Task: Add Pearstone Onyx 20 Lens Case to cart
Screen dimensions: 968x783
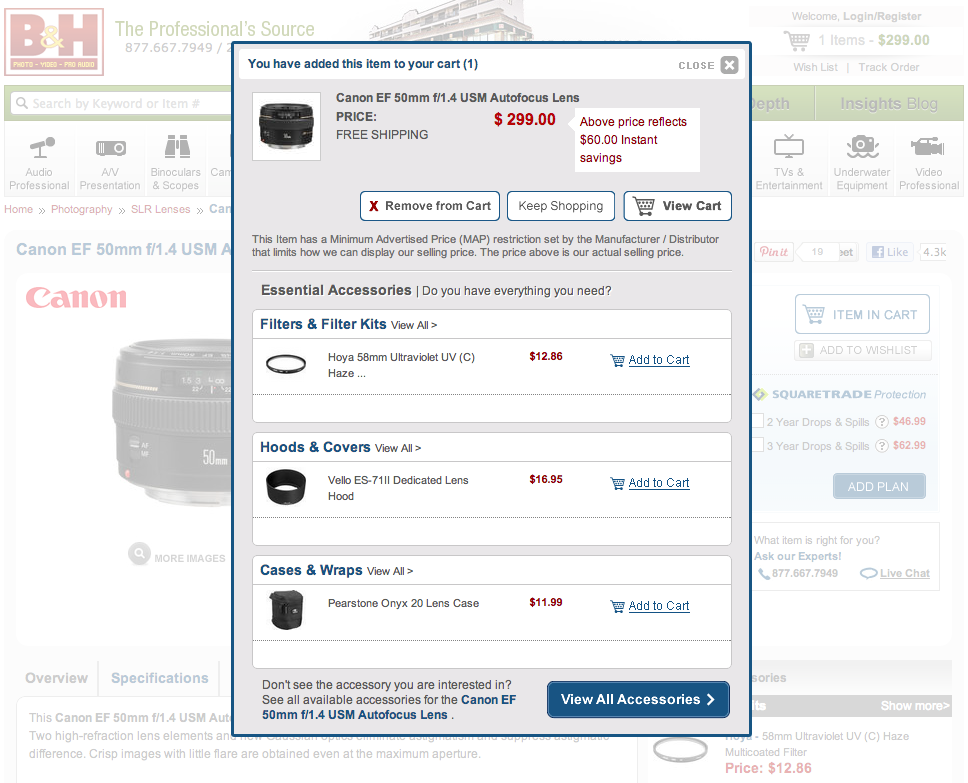Action: [x=659, y=606]
